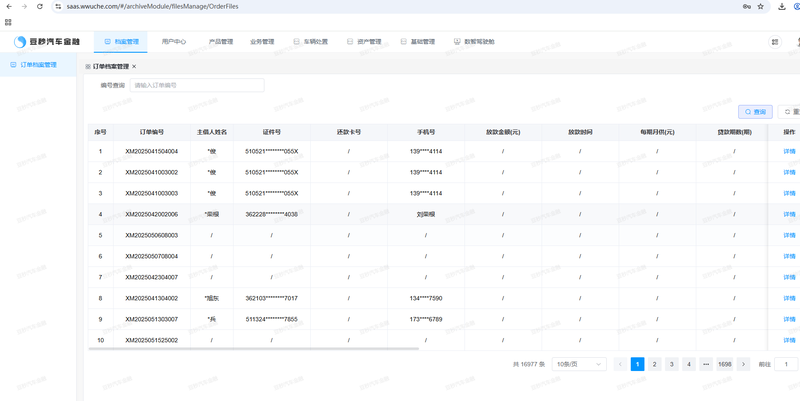Reload the page with the refresh icon
This screenshot has width=800, height=401.
[40, 6]
